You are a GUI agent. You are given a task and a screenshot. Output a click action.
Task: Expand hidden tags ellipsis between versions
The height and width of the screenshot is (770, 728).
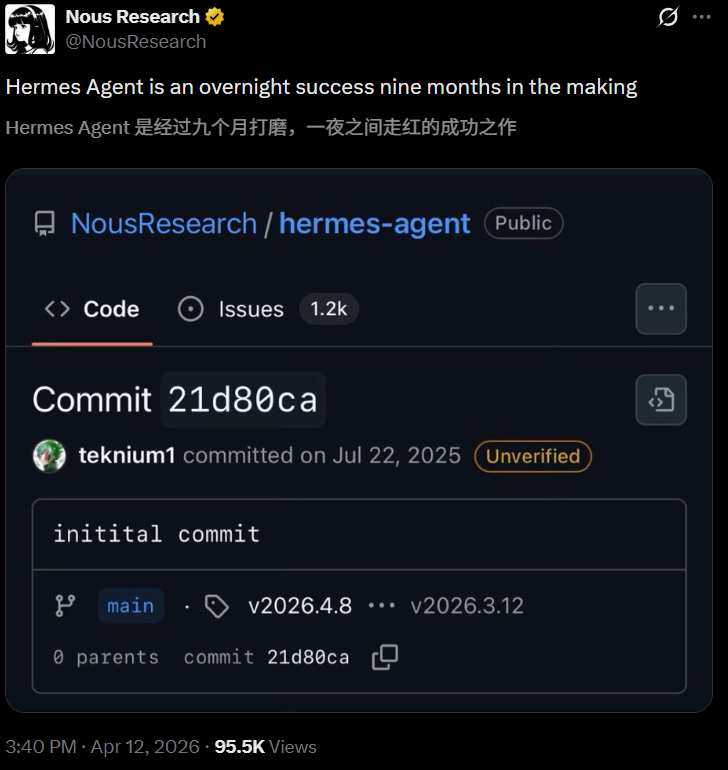(381, 605)
